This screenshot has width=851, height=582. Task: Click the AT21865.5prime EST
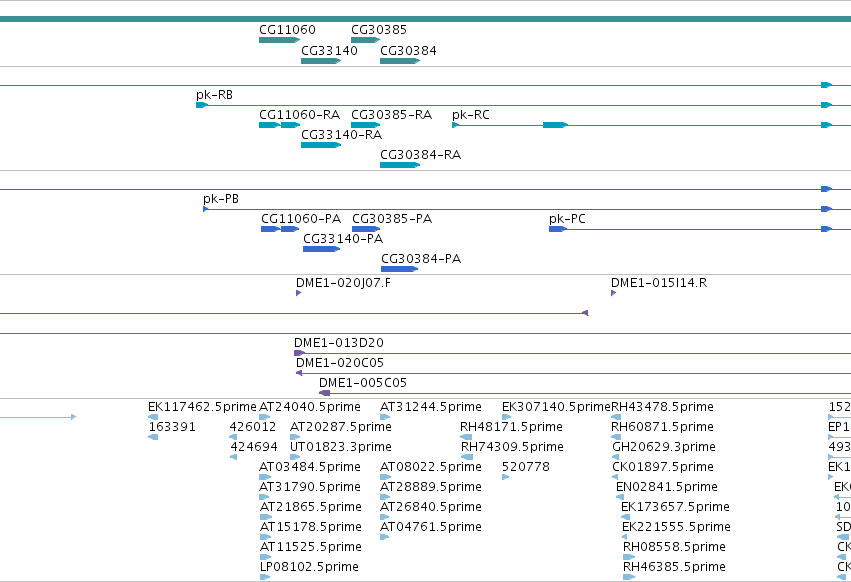click(266, 517)
